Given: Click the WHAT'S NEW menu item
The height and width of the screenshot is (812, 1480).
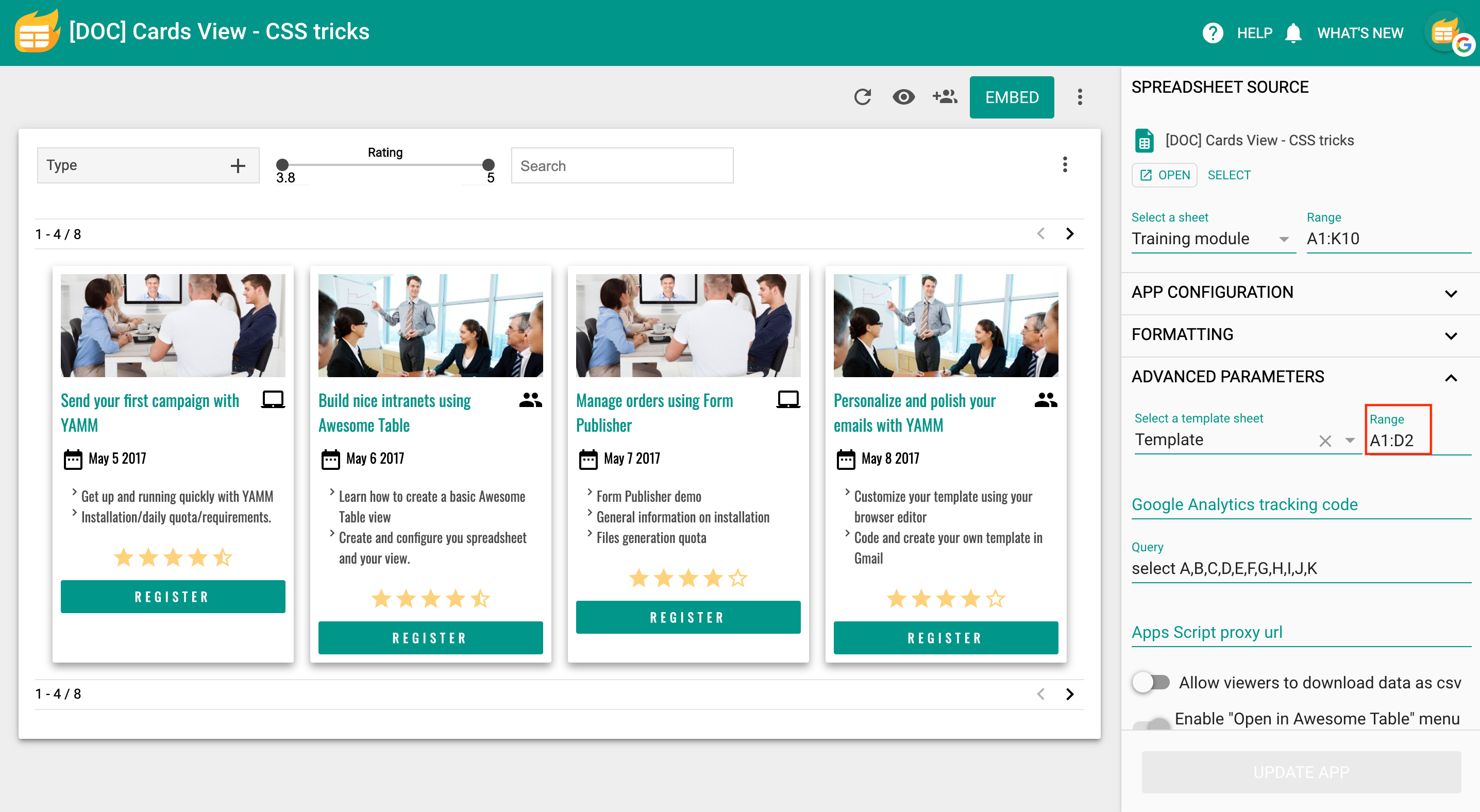Looking at the screenshot, I should [1360, 33].
